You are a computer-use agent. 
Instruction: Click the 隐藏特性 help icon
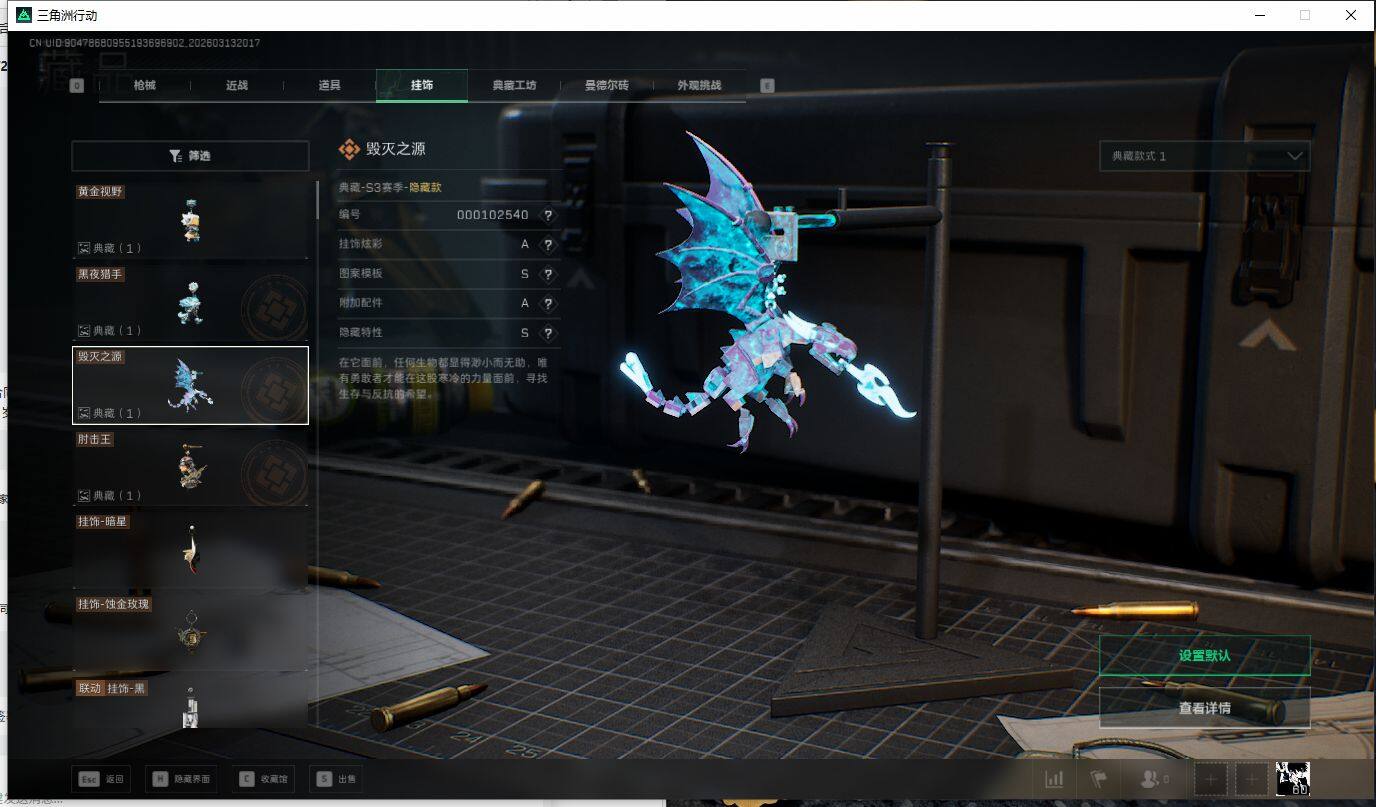click(547, 333)
